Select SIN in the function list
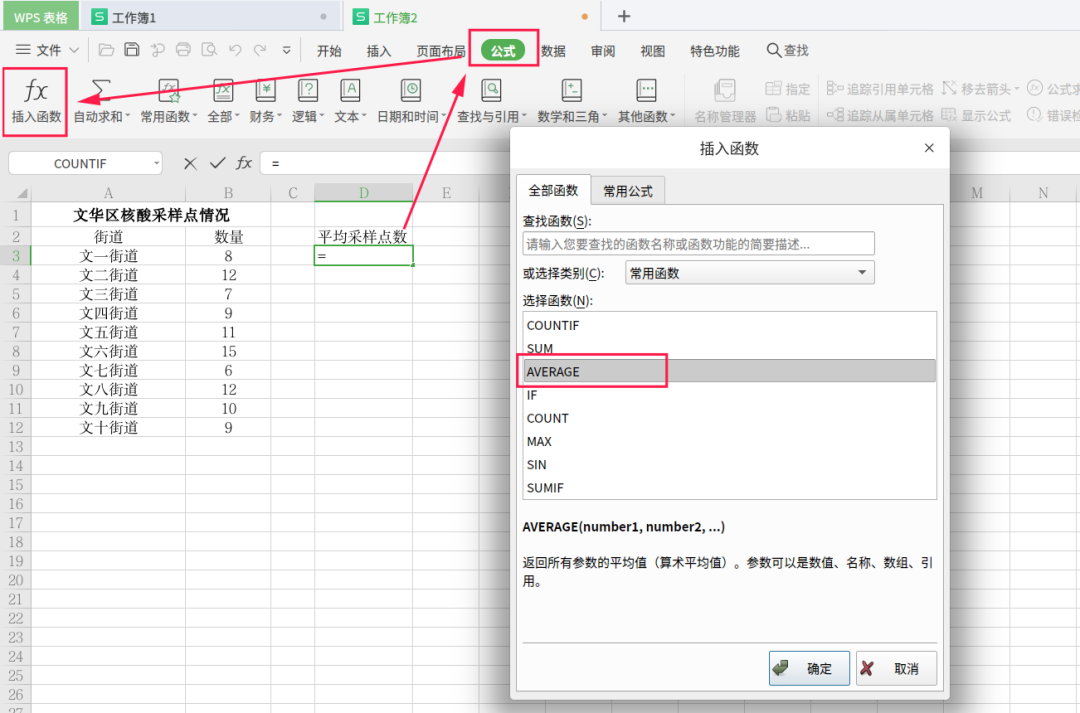This screenshot has height=713, width=1080. (x=729, y=464)
